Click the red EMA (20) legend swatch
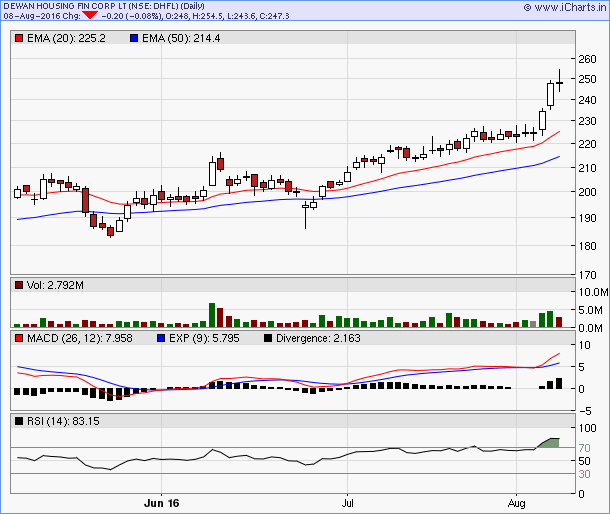This screenshot has height=514, width=610. tap(19, 38)
